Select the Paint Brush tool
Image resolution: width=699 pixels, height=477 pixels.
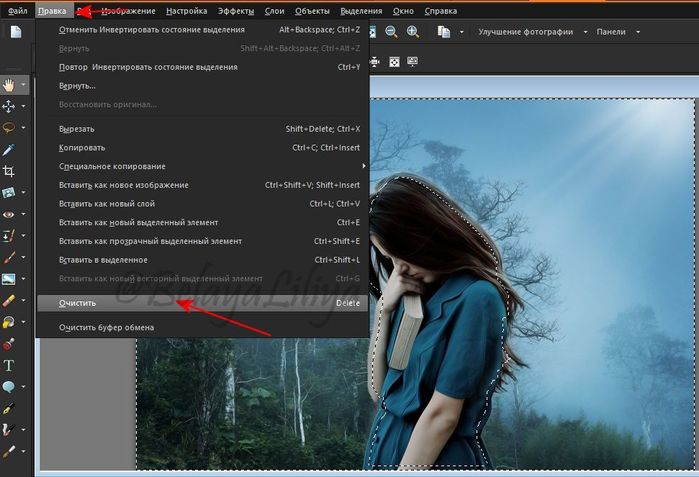coord(8,257)
